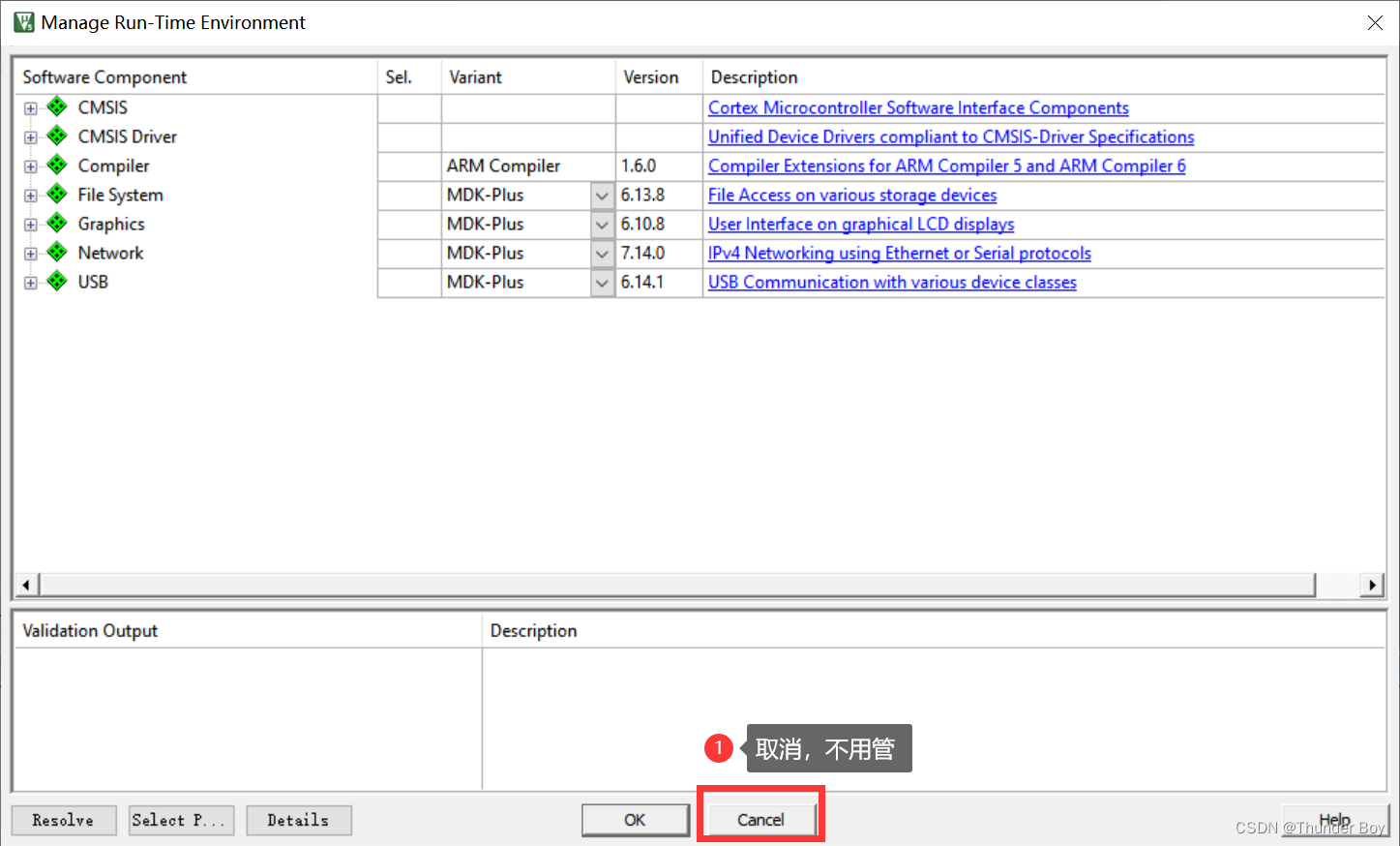Click the green diamond icon beside File System
The height and width of the screenshot is (846, 1400).
(x=57, y=194)
